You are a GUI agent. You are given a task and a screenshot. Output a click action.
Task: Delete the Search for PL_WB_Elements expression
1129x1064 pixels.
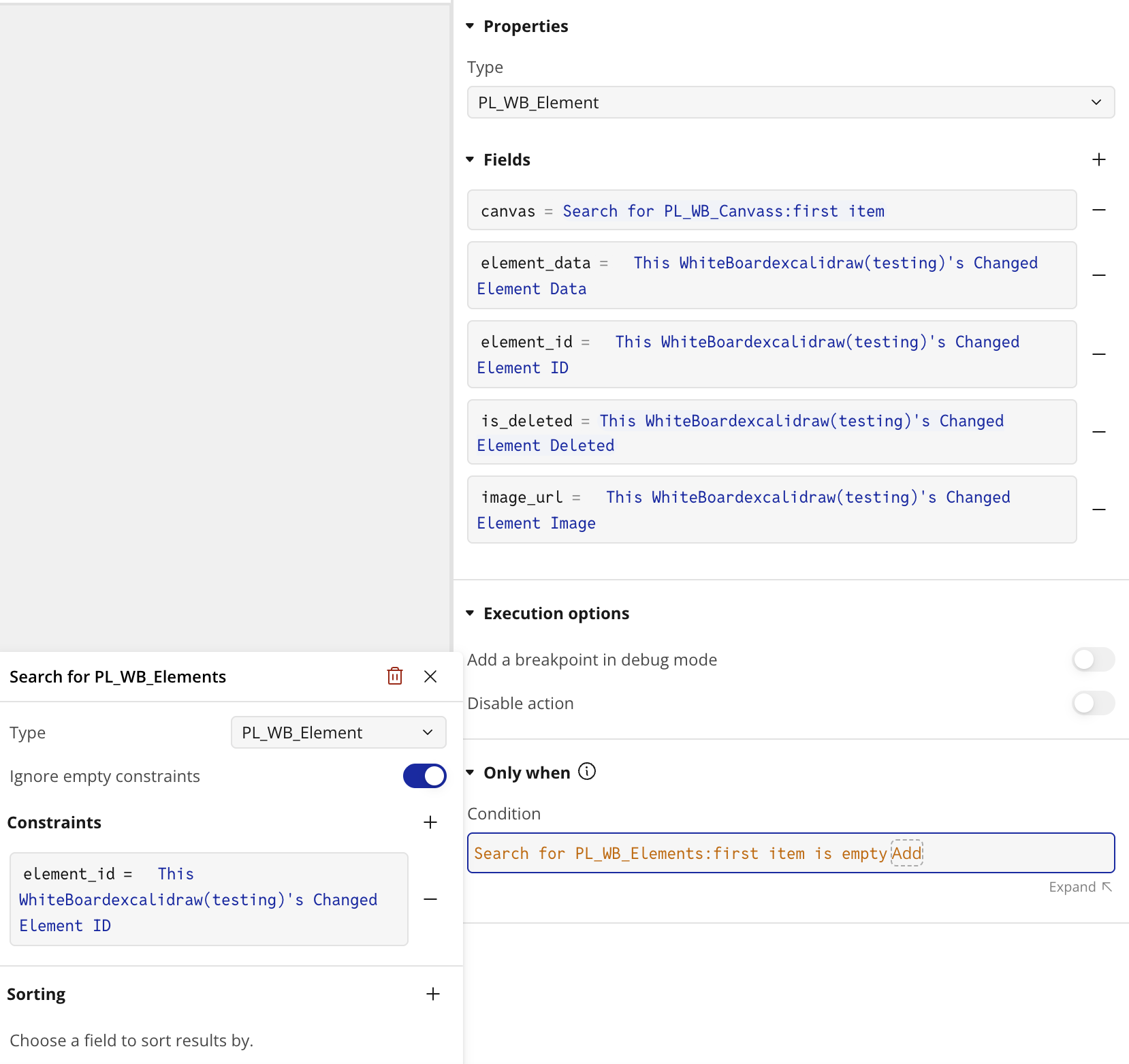click(395, 676)
